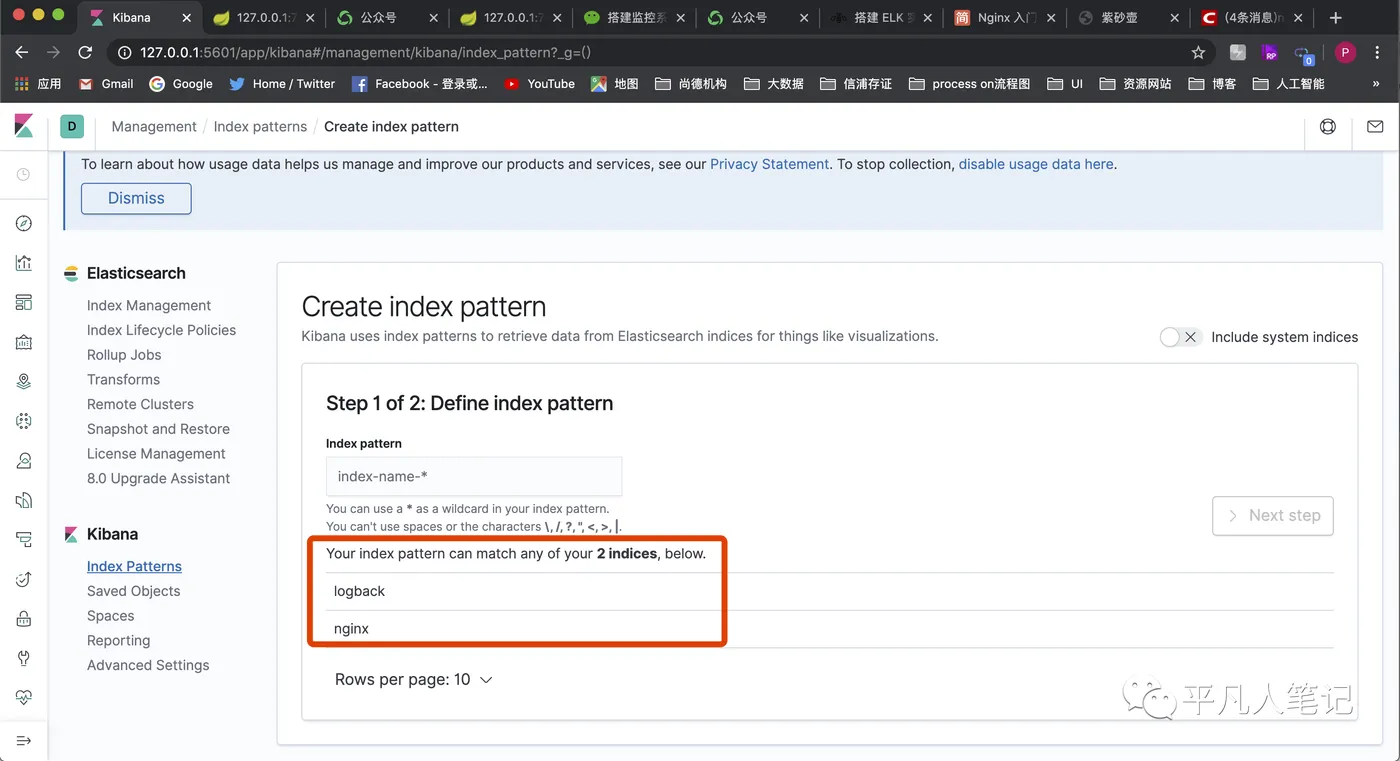Open the 资源网站 bookmark folder
Viewport: 1400px width, 761px height.
1135,84
